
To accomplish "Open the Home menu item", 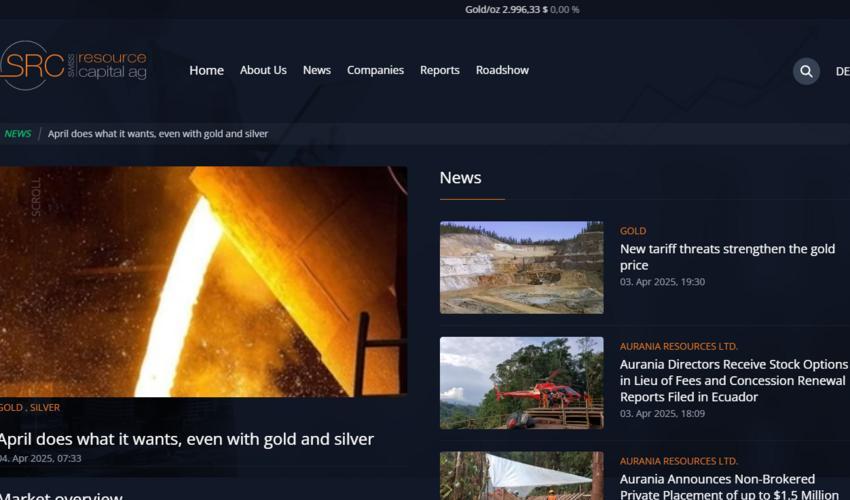I will pos(207,70).
